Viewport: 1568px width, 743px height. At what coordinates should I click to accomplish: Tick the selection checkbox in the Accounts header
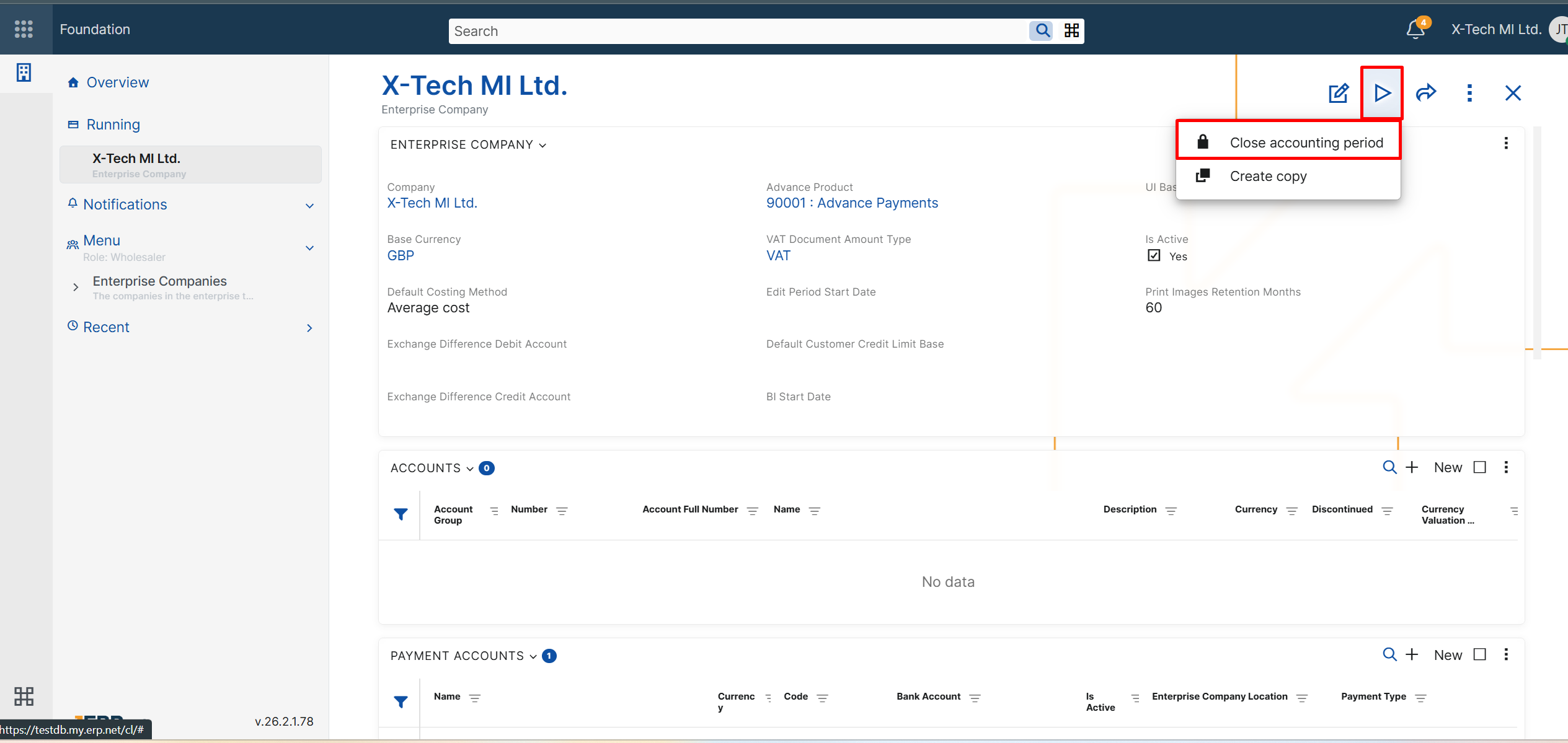[x=1481, y=467]
